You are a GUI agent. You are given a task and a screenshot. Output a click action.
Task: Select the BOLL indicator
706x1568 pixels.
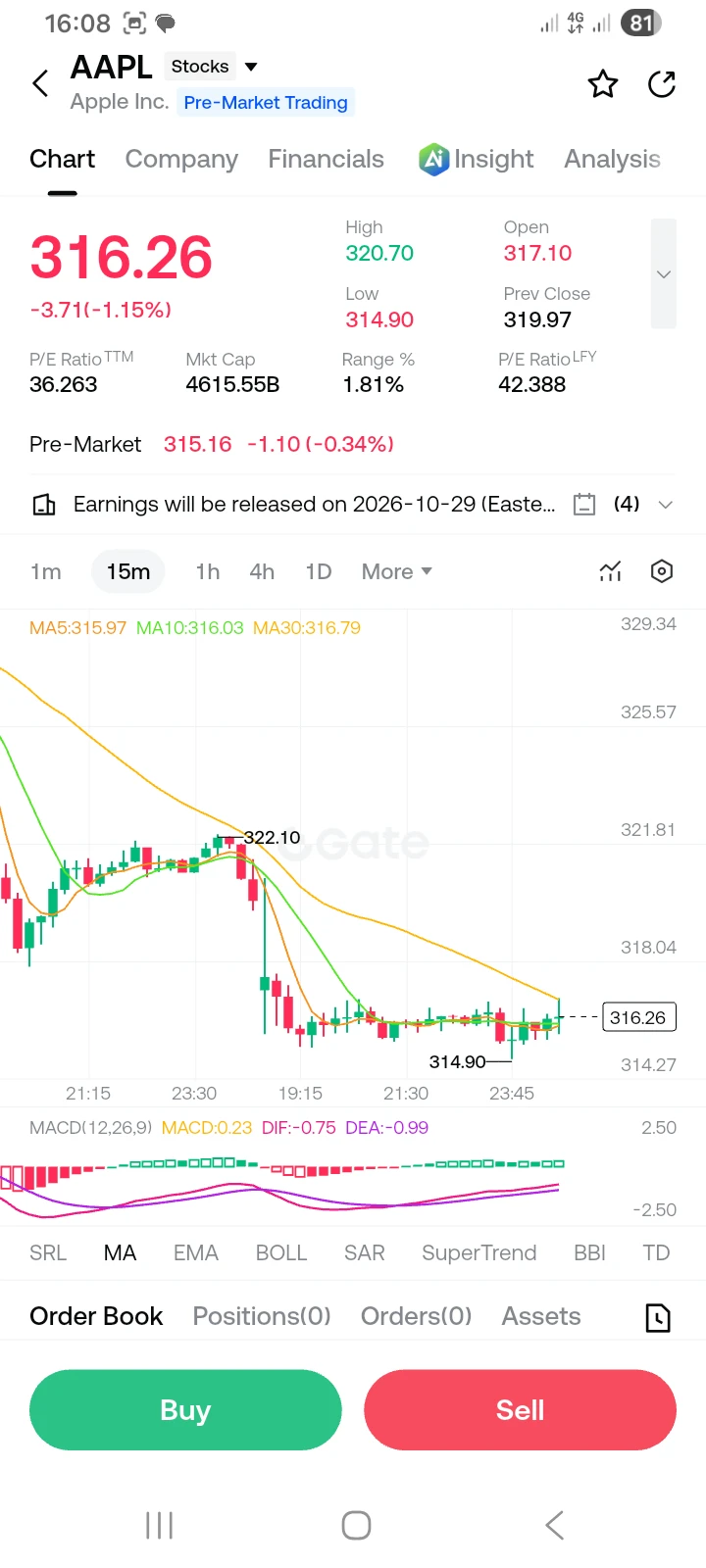coord(281,1252)
